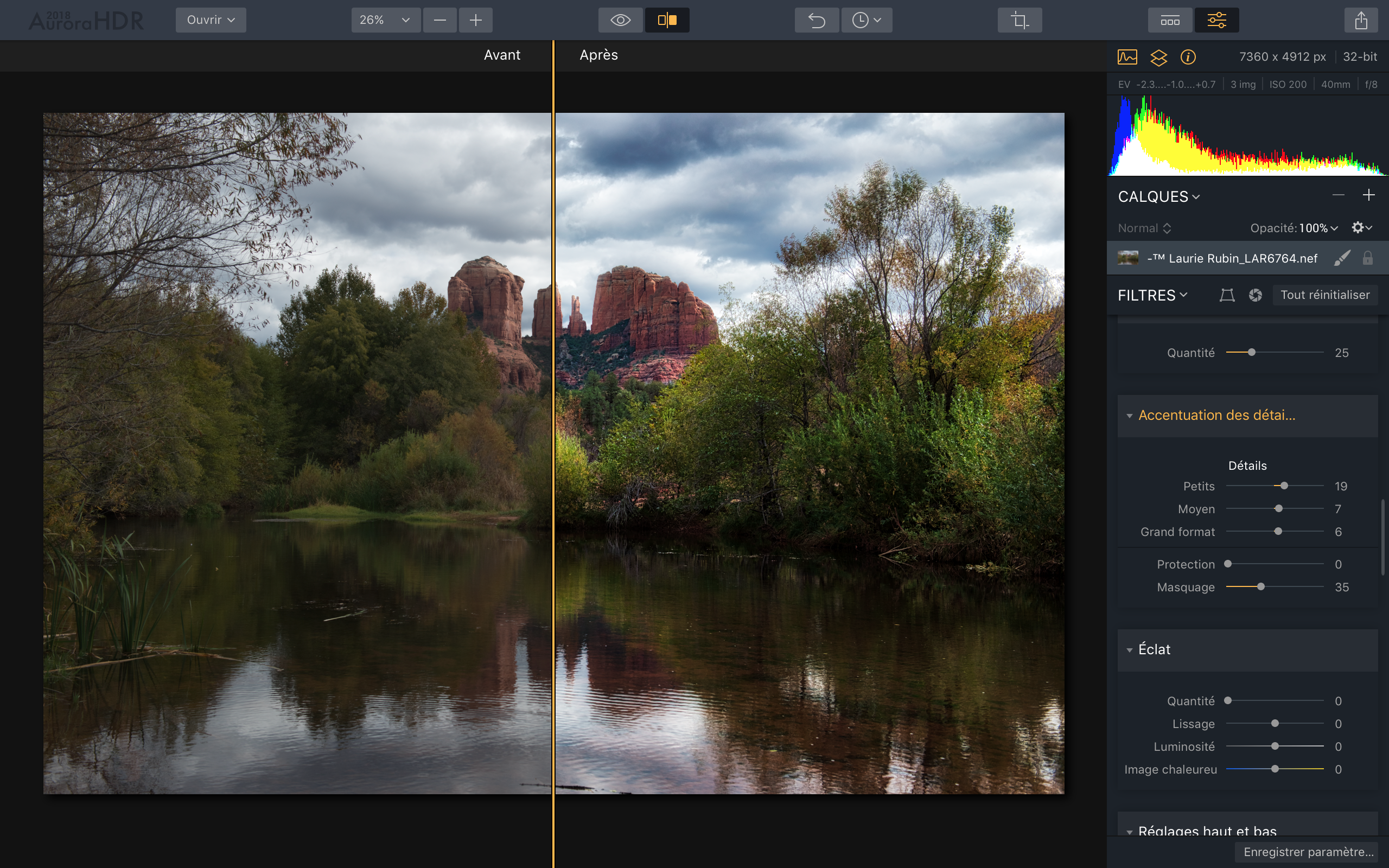Click Enregistrer paramètre button
Image resolution: width=1389 pixels, height=868 pixels.
(x=1308, y=852)
